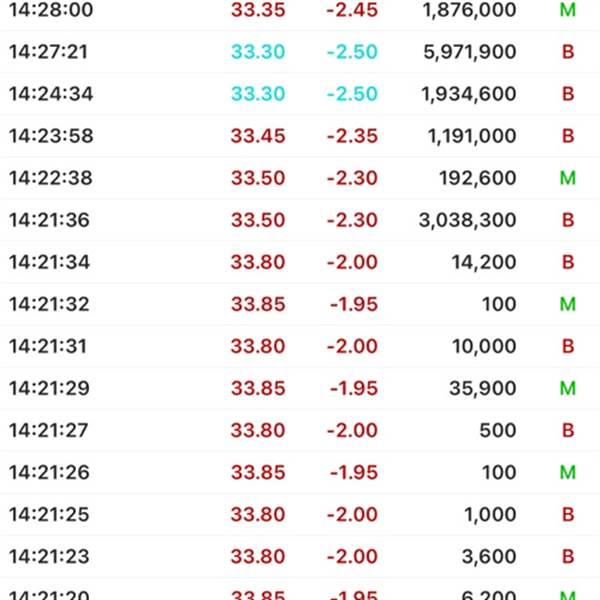The width and height of the screenshot is (600, 600).
Task: Tap the 33.45 price value
Action: point(258,136)
